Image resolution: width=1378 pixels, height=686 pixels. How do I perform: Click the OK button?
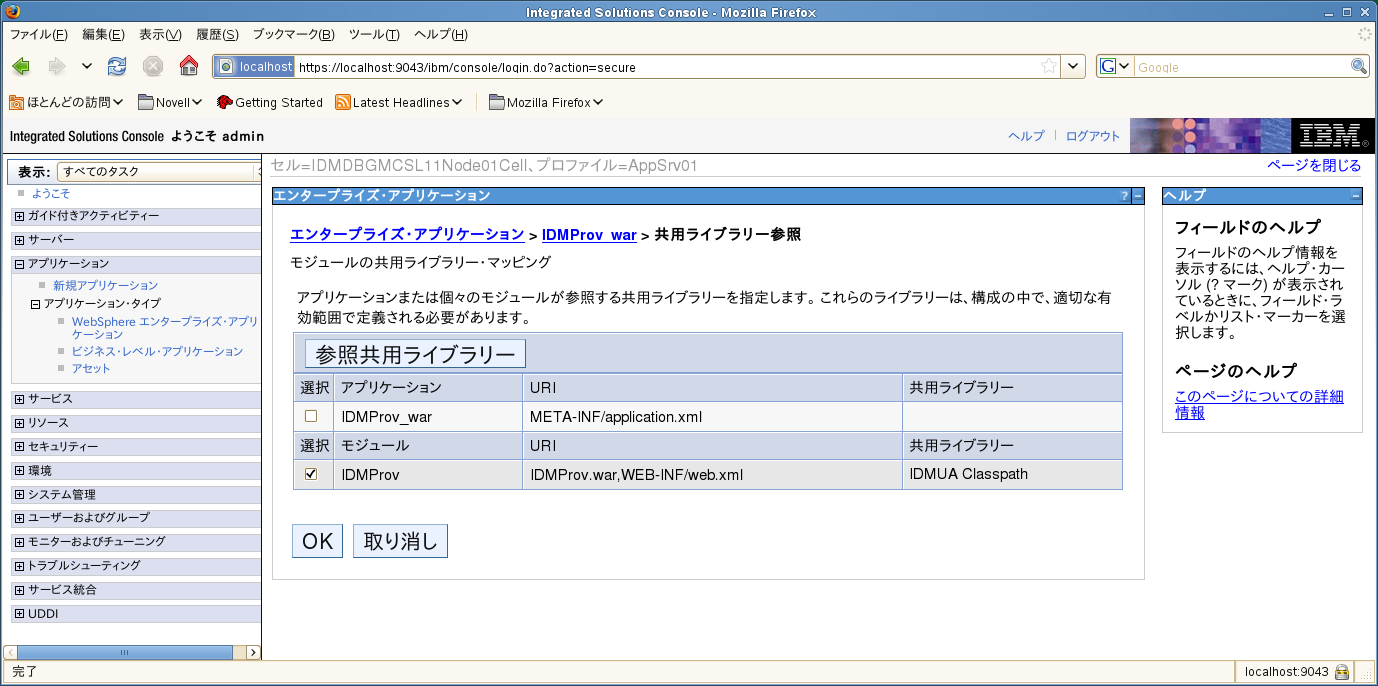[x=317, y=541]
